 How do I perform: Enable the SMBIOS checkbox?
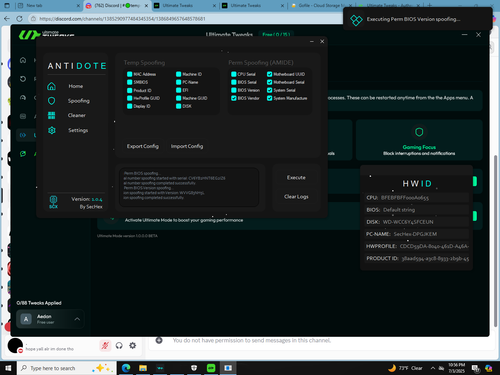pos(129,82)
